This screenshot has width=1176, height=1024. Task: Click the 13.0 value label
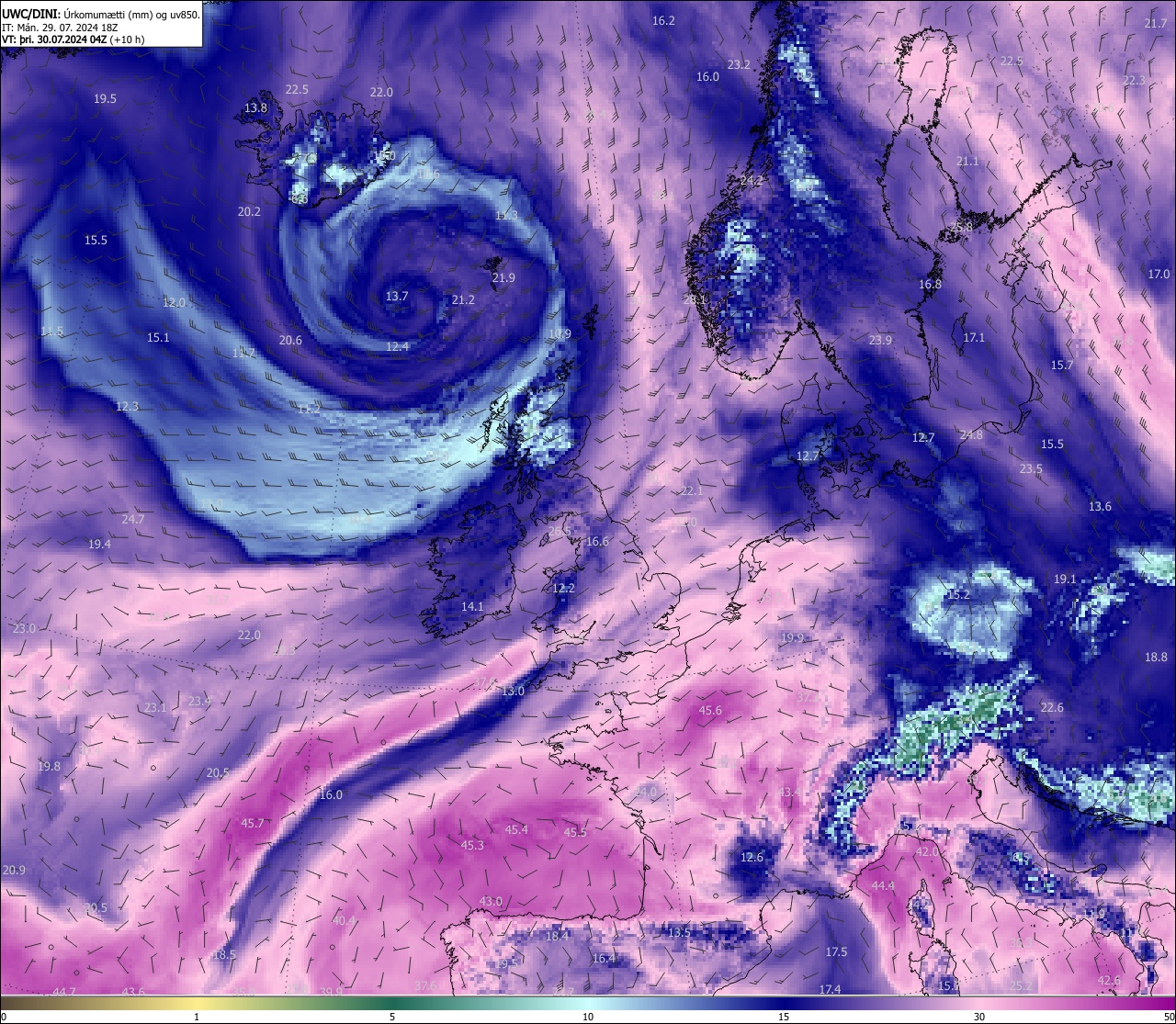[x=513, y=691]
